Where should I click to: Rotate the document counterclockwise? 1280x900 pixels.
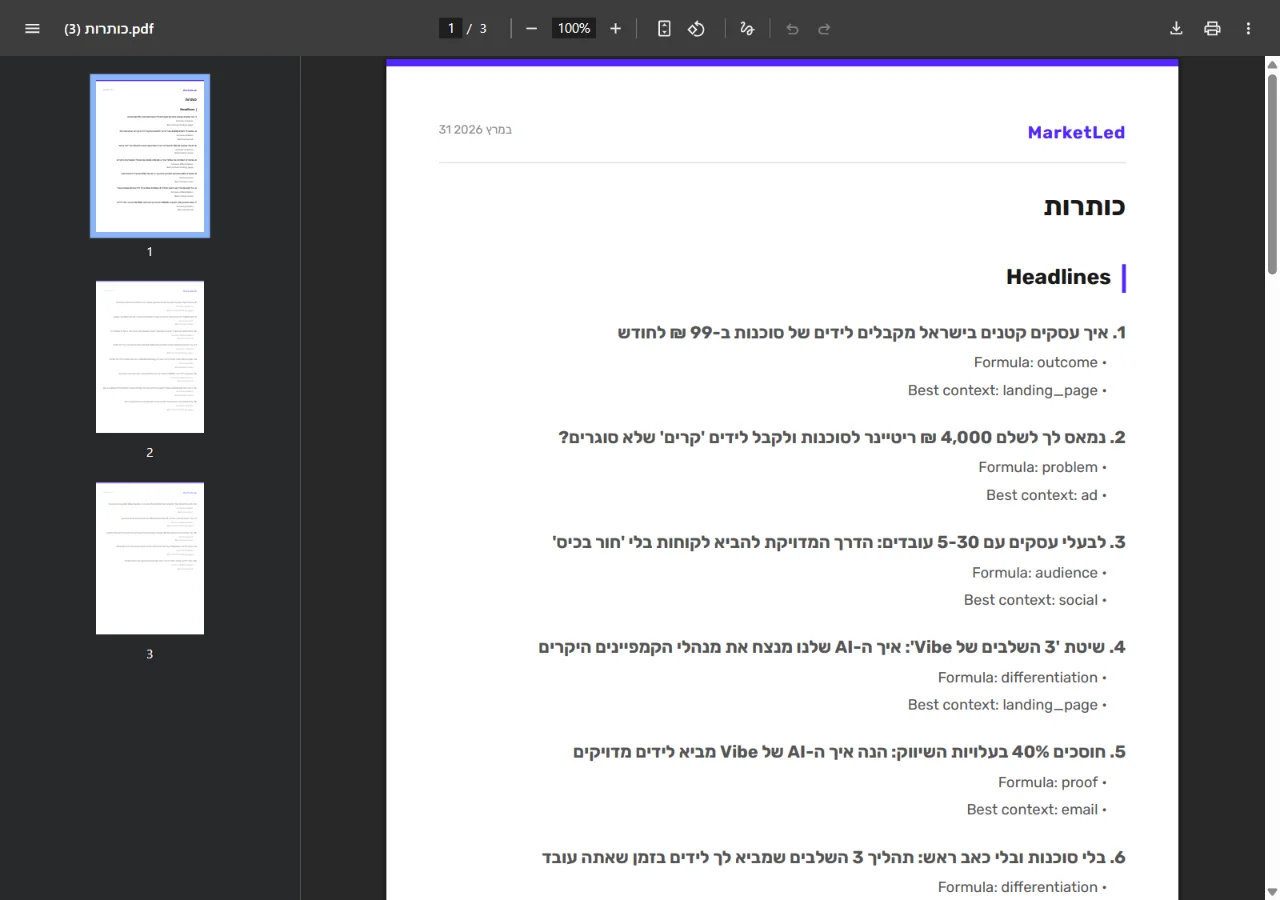pyautogui.click(x=696, y=29)
